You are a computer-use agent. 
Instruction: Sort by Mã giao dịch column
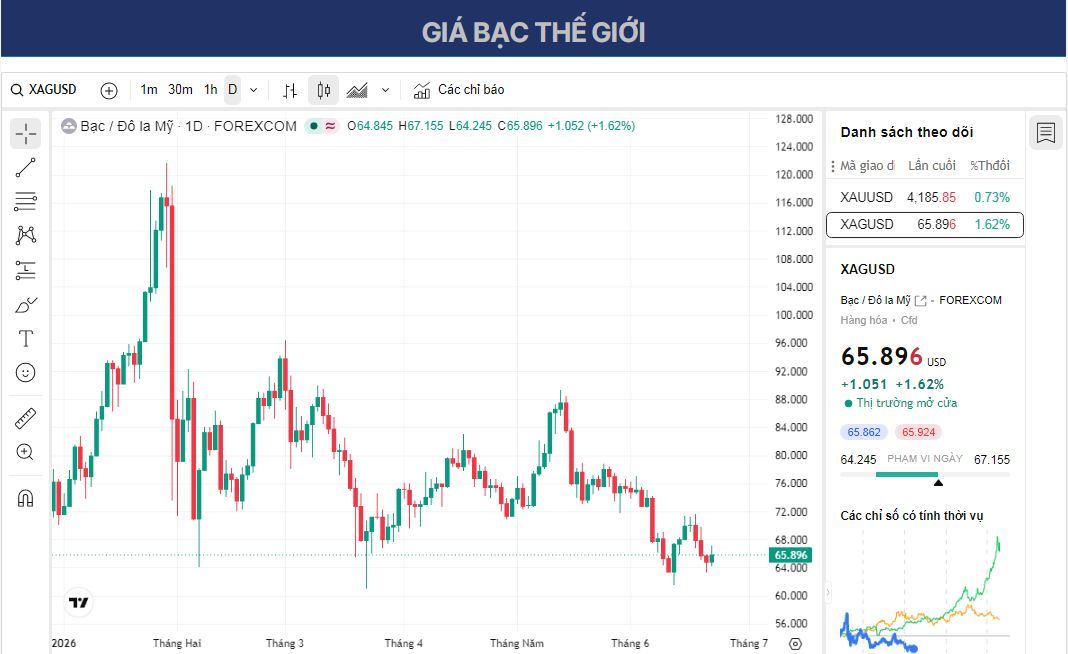866,166
